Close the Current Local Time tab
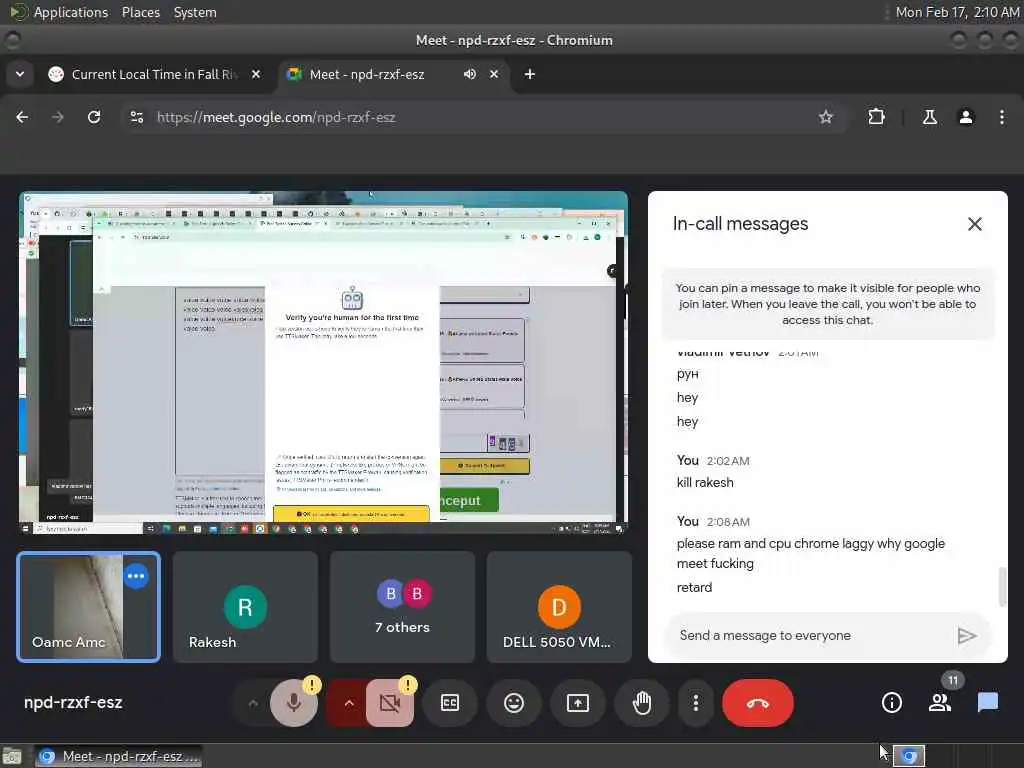Image resolution: width=1024 pixels, height=768 pixels. 256,74
